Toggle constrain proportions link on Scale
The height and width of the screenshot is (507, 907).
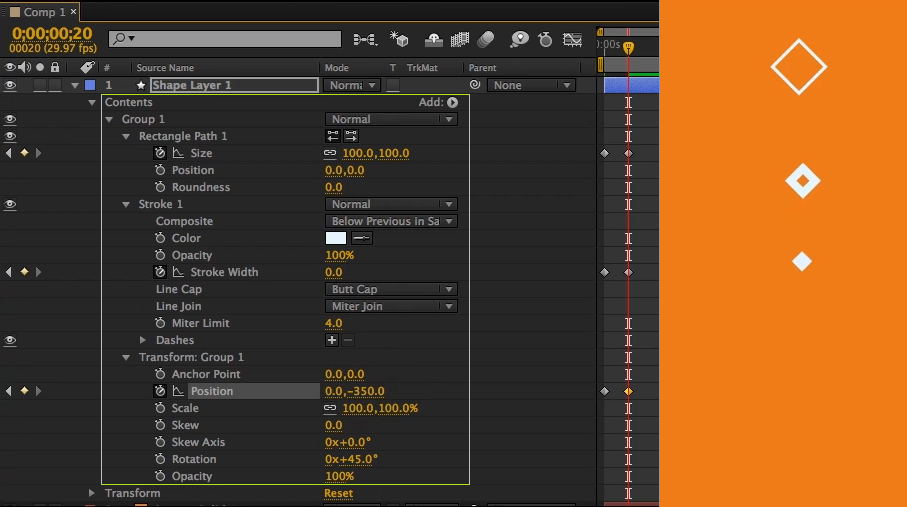pos(330,408)
